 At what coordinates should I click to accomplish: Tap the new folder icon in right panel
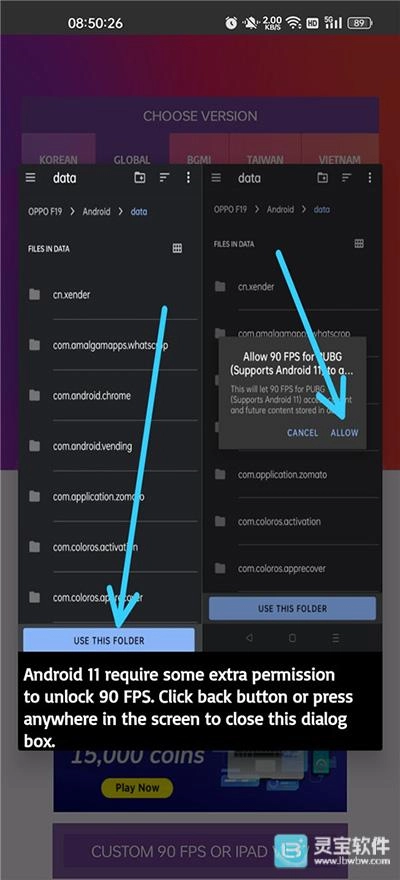323,178
